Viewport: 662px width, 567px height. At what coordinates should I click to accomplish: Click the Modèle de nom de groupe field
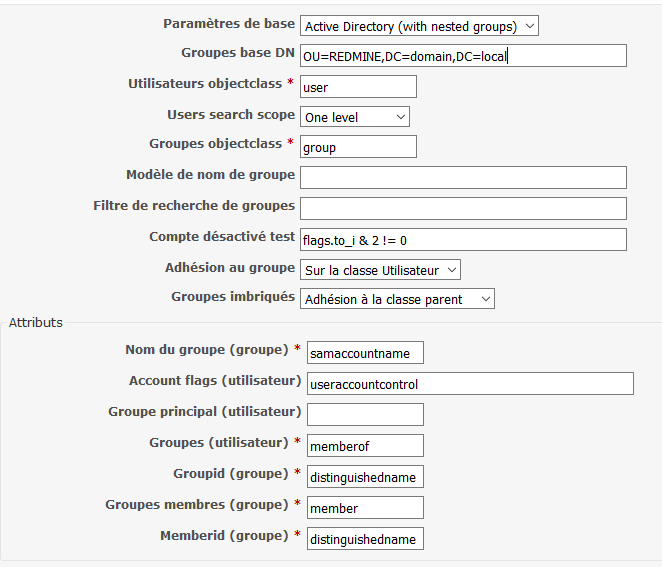point(463,177)
